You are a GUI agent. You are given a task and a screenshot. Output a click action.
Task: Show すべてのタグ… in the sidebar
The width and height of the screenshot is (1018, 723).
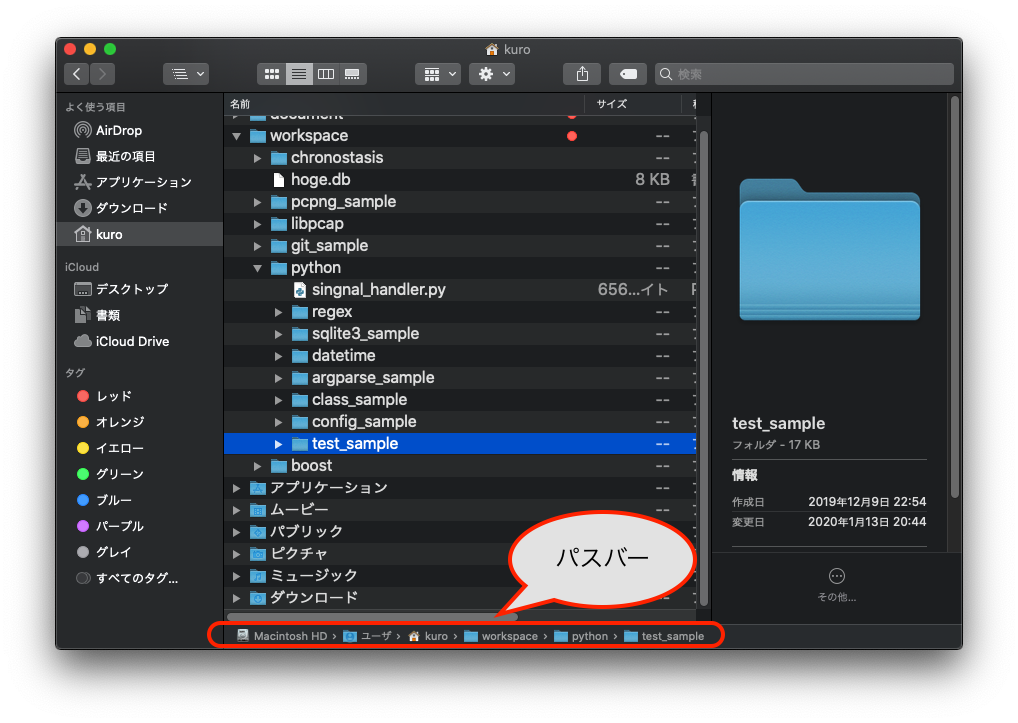(x=139, y=578)
